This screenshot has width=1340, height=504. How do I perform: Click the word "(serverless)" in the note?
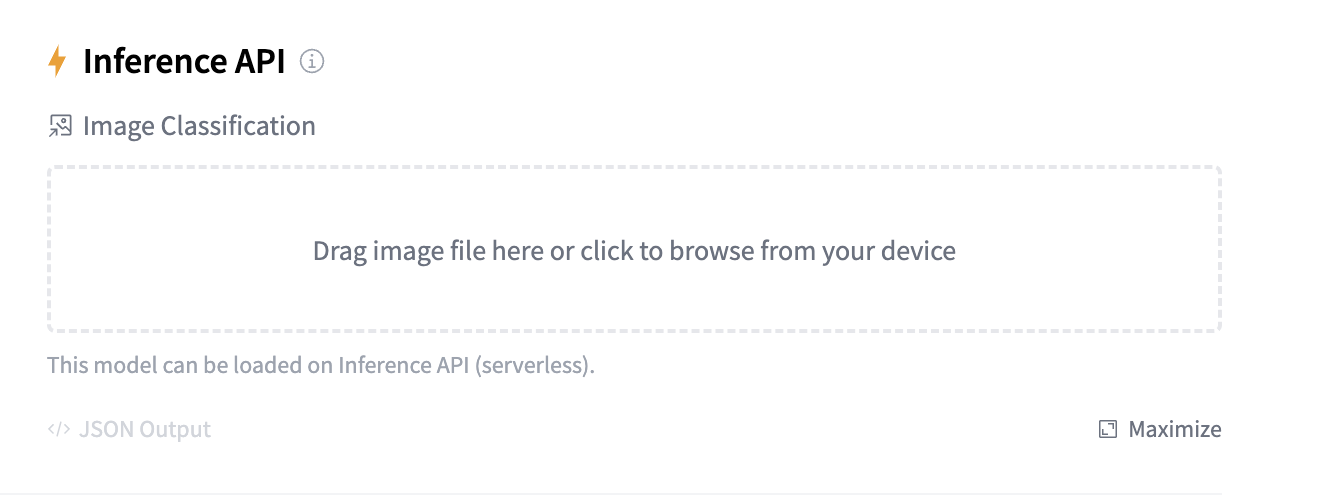(534, 365)
